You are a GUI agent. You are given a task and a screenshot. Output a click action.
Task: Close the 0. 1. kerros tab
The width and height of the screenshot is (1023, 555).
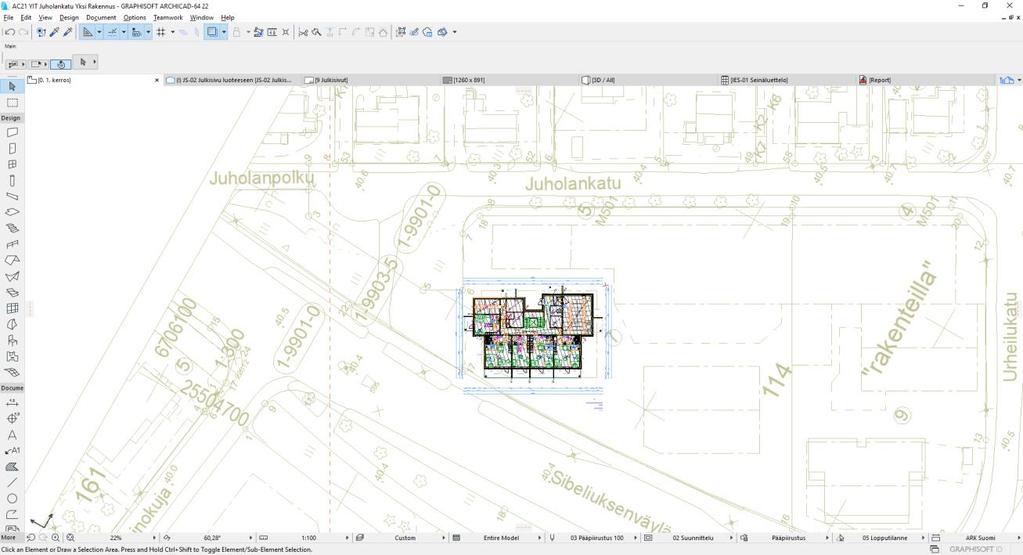pos(157,80)
